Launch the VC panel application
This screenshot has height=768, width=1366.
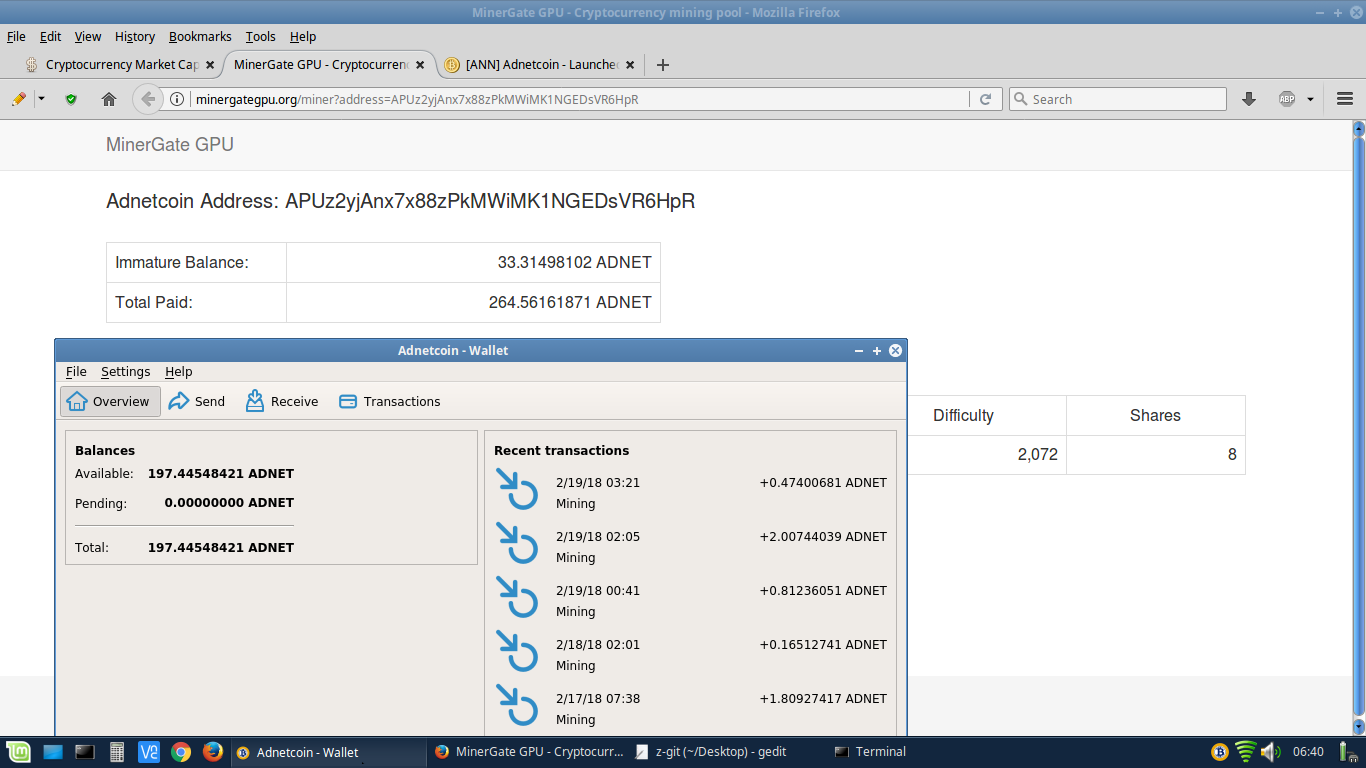click(x=149, y=752)
